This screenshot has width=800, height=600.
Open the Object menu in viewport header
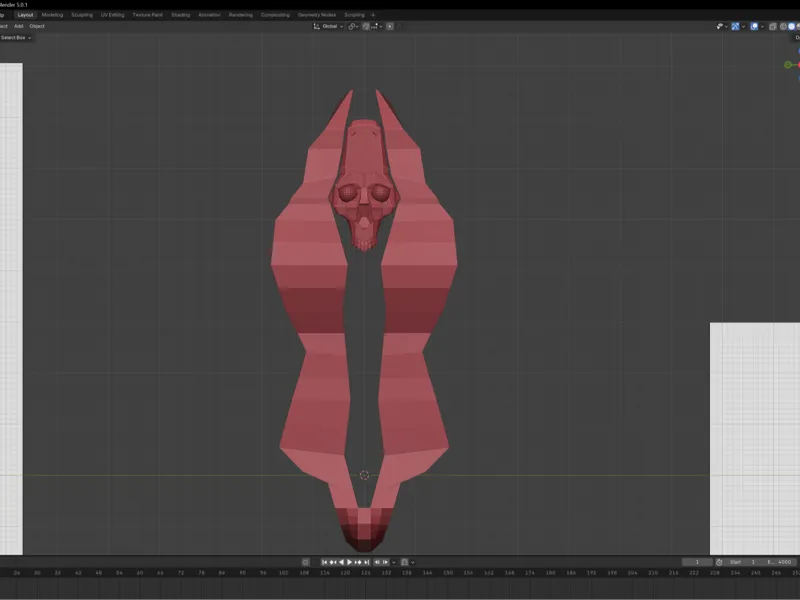(37, 26)
